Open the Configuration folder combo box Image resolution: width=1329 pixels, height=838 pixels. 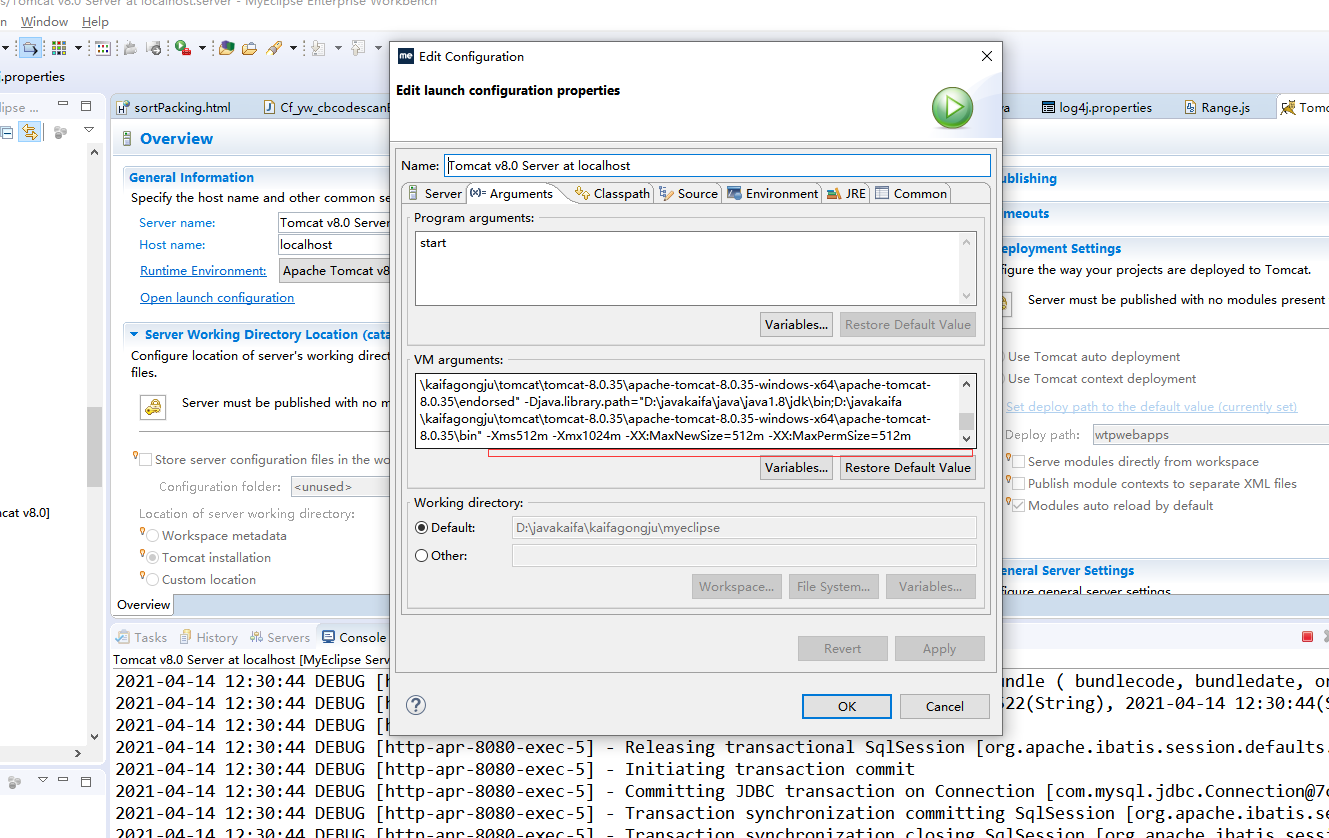[x=340, y=487]
